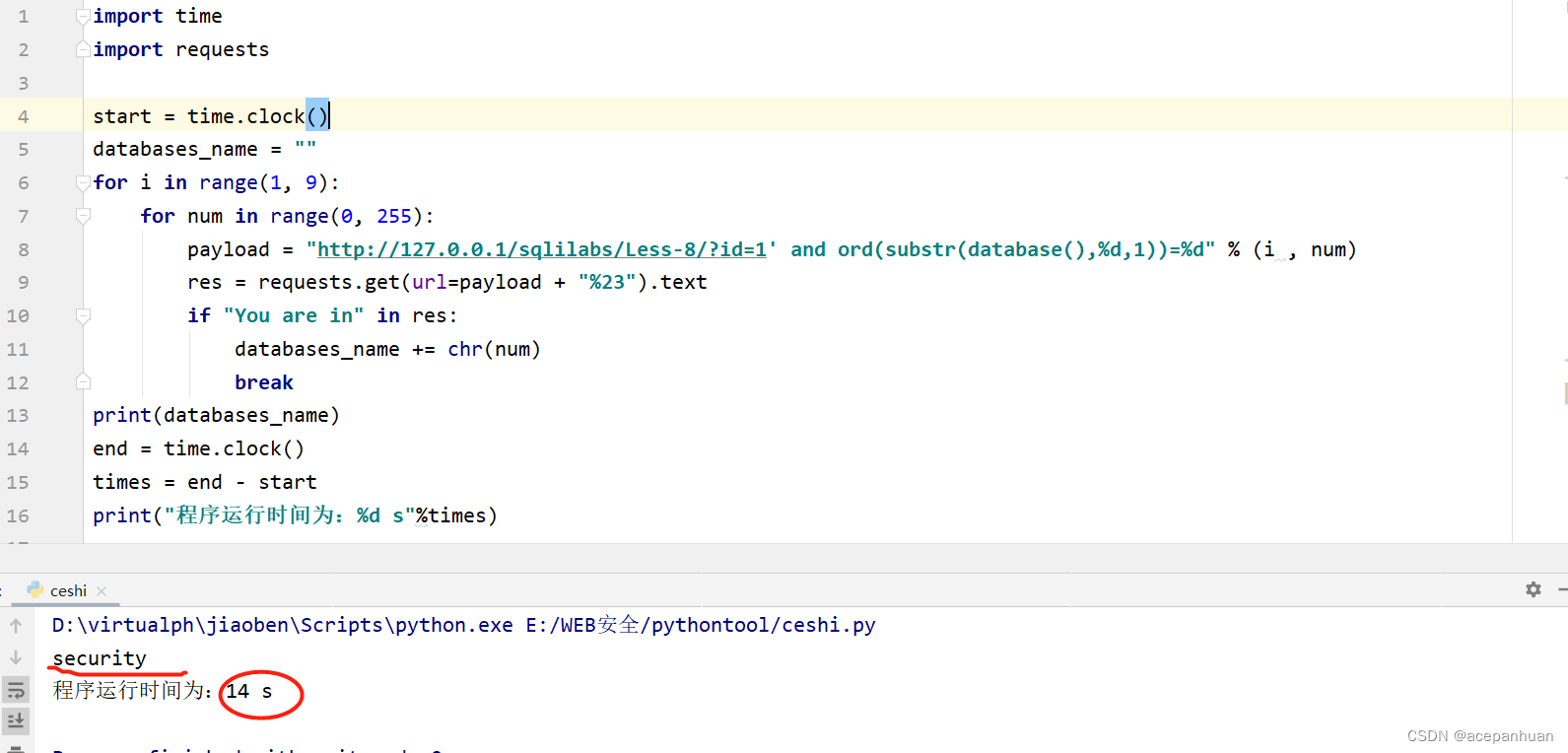Click line number 11 in gutter
Image resolution: width=1568 pixels, height=753 pixels.
coord(18,349)
